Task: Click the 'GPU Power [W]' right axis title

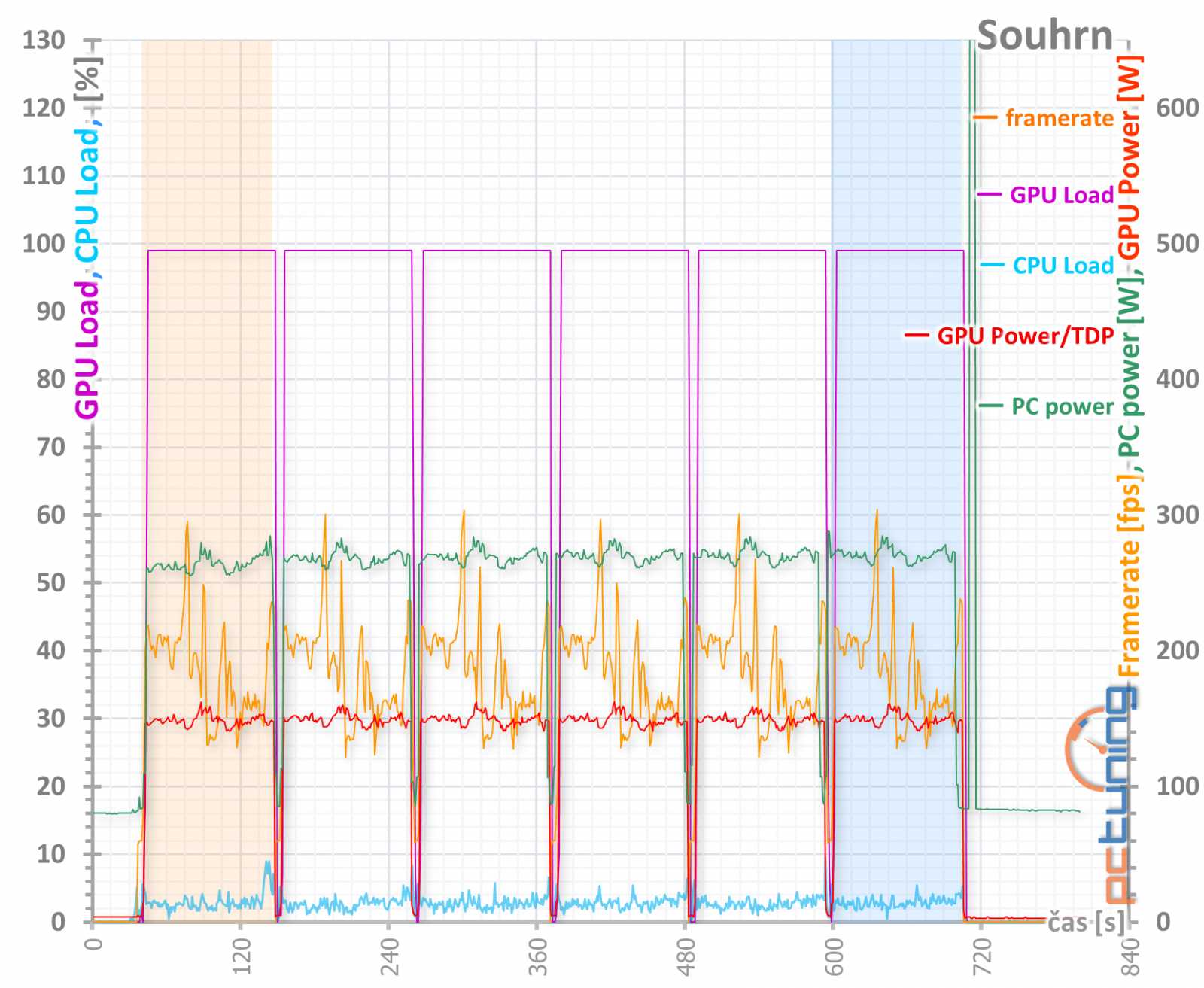Action: [x=1129, y=158]
